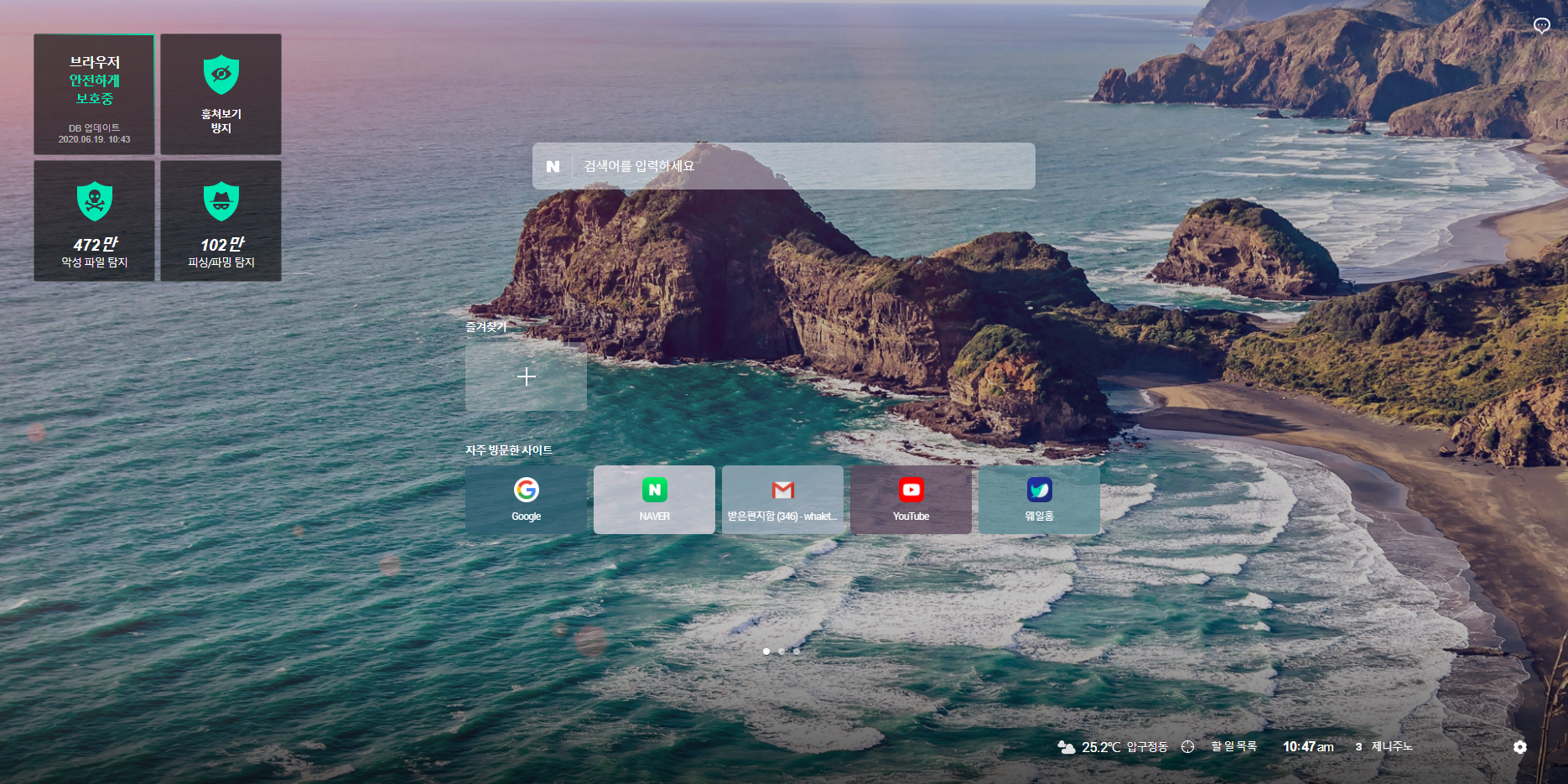
Task: Open the weather widget showing 25.2°C
Action: click(x=1112, y=746)
